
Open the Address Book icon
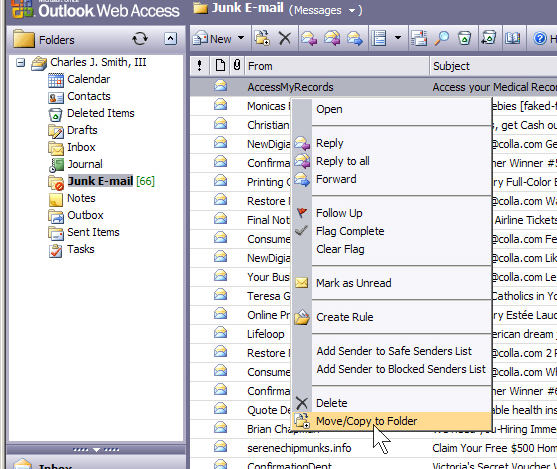513,38
